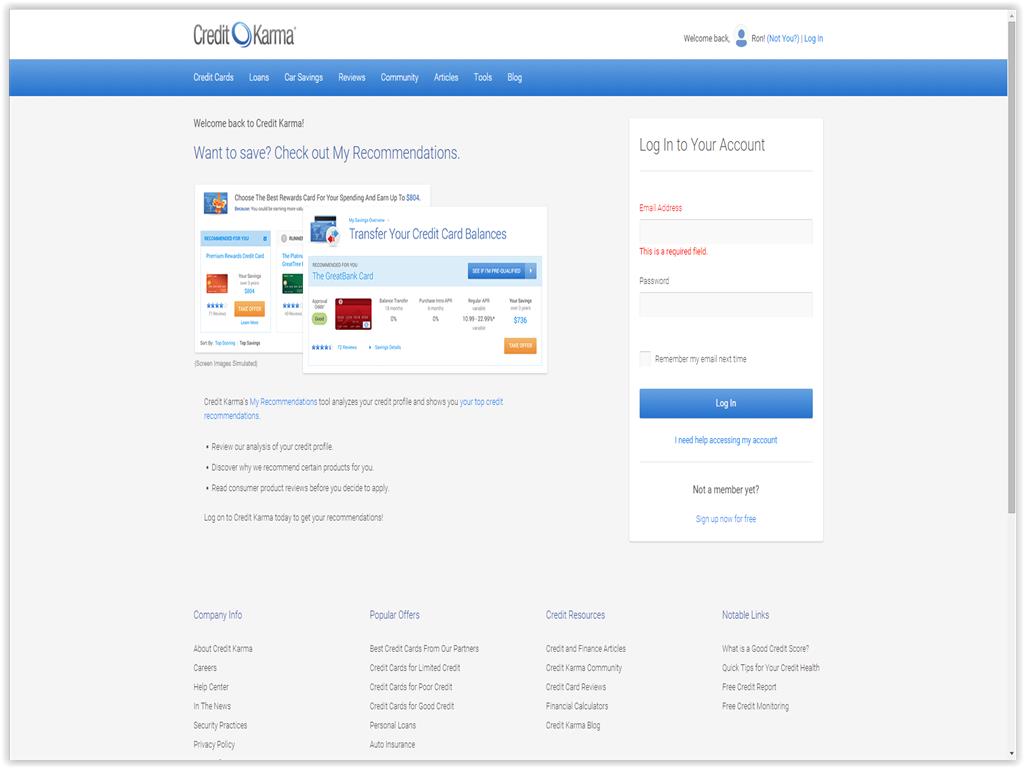Focus the Password field
Image resolution: width=1024 pixels, height=768 pixels.
[x=725, y=304]
